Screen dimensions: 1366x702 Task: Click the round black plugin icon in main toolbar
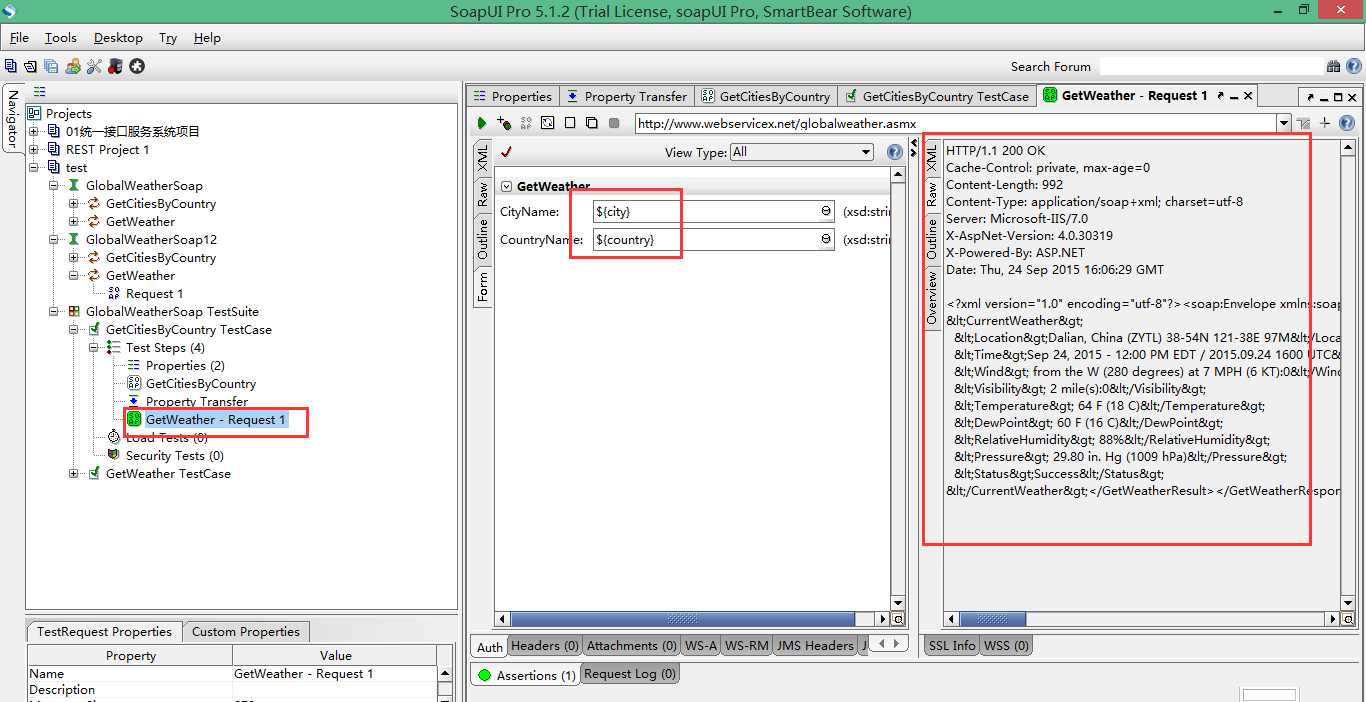pos(137,66)
